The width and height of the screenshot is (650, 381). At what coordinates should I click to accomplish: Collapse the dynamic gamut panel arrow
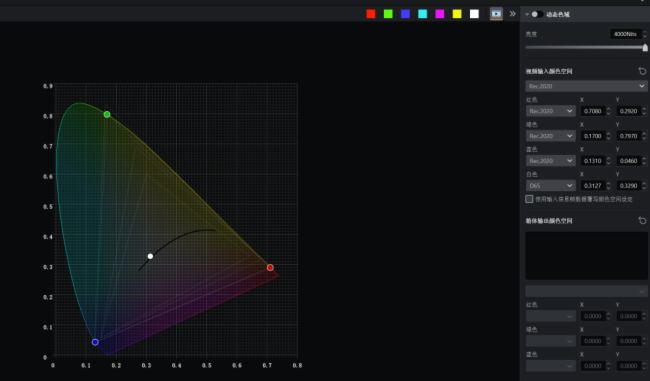(x=527, y=15)
